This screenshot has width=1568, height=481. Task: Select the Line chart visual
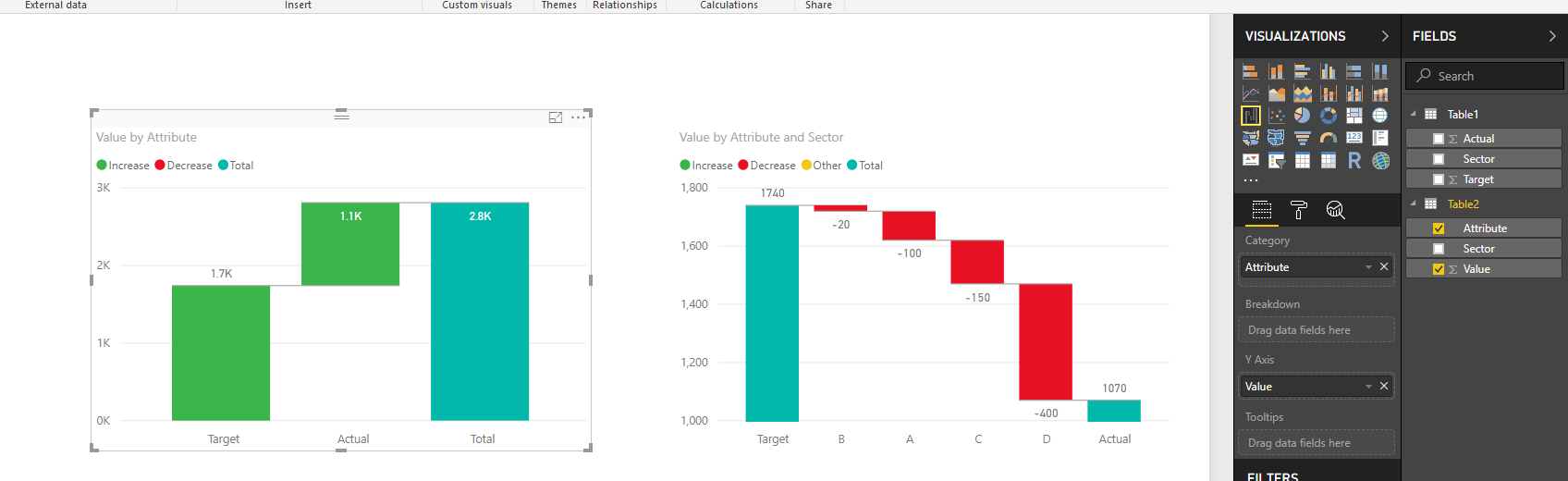click(1250, 93)
